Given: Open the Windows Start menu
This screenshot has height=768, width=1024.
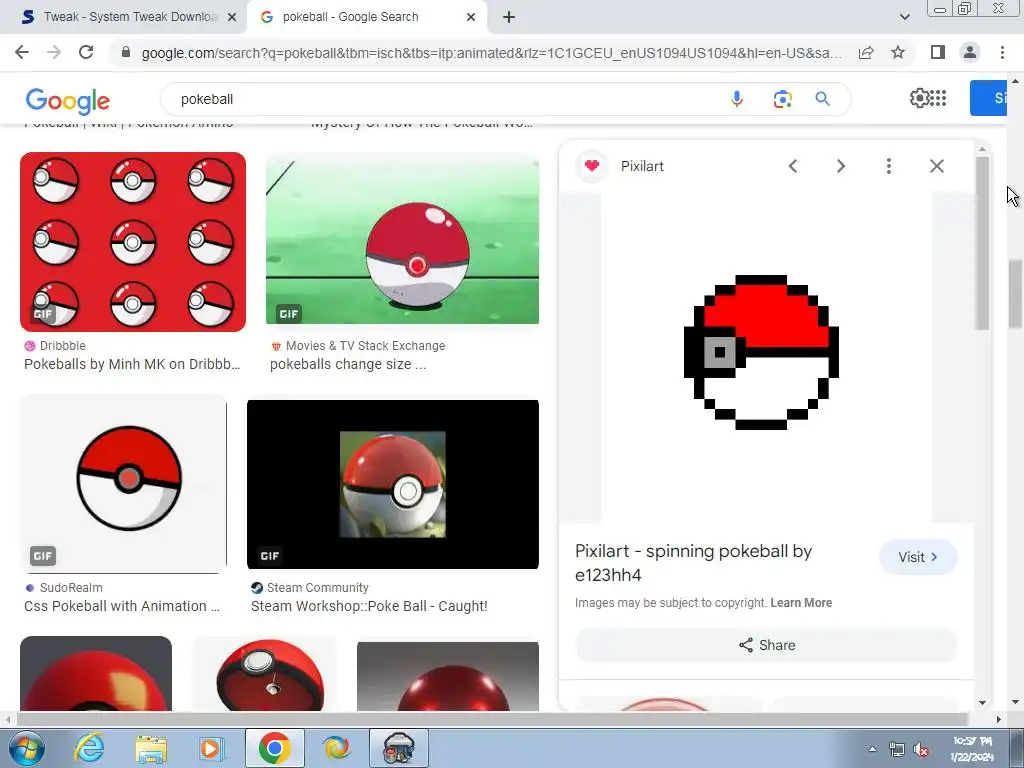Looking at the screenshot, I should [x=25, y=748].
